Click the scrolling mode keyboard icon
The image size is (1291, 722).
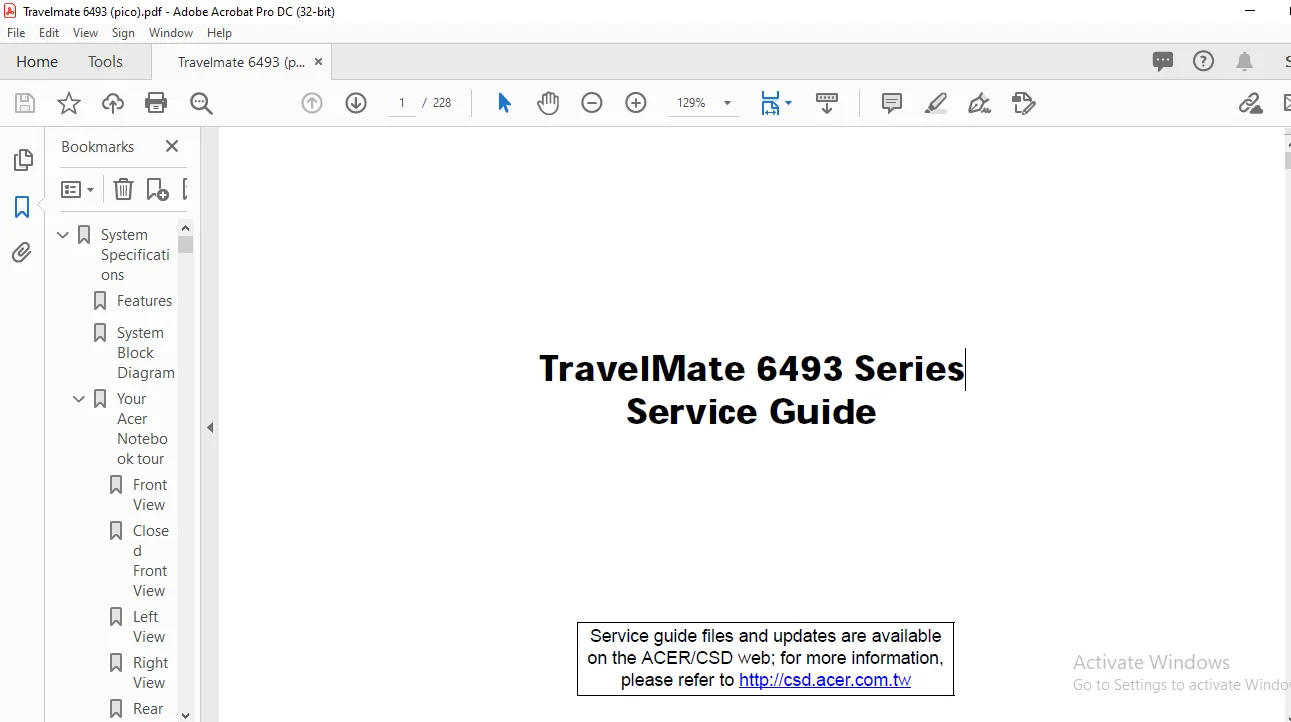(827, 103)
